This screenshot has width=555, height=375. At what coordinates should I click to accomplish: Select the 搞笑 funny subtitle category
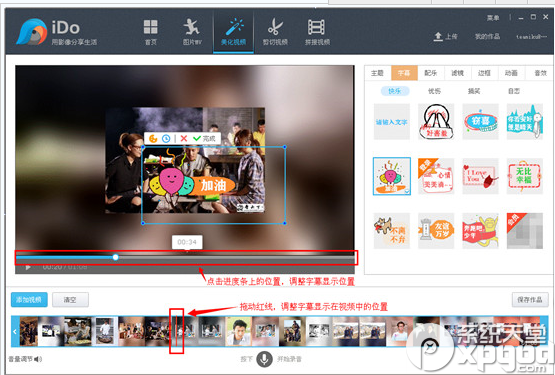click(474, 91)
